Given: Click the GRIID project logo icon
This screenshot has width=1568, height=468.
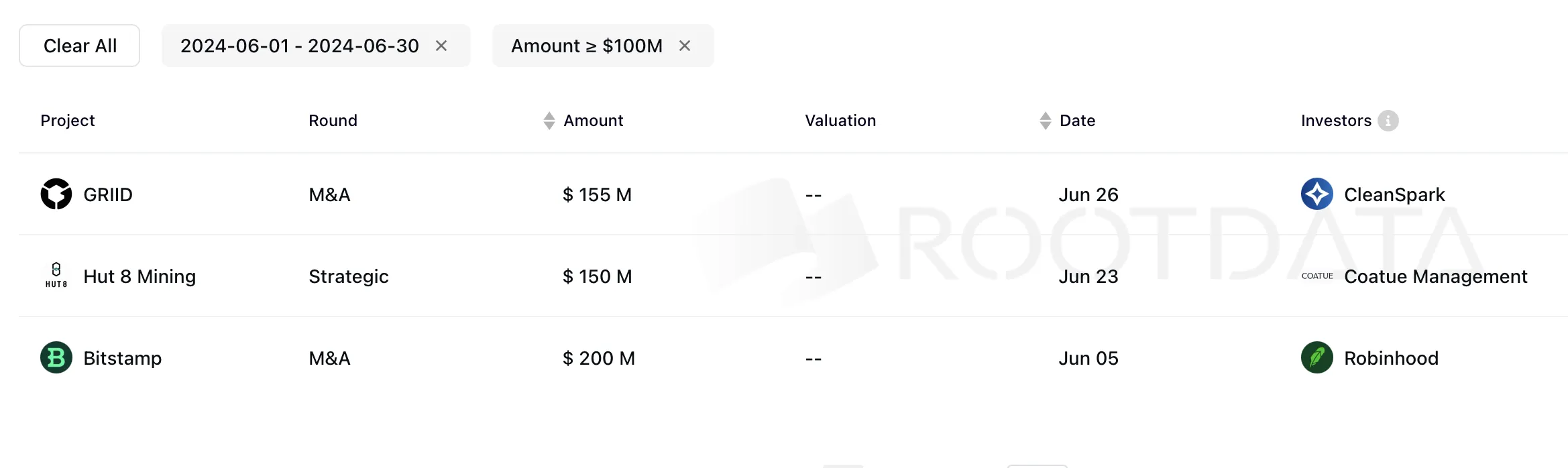Looking at the screenshot, I should pos(56,194).
